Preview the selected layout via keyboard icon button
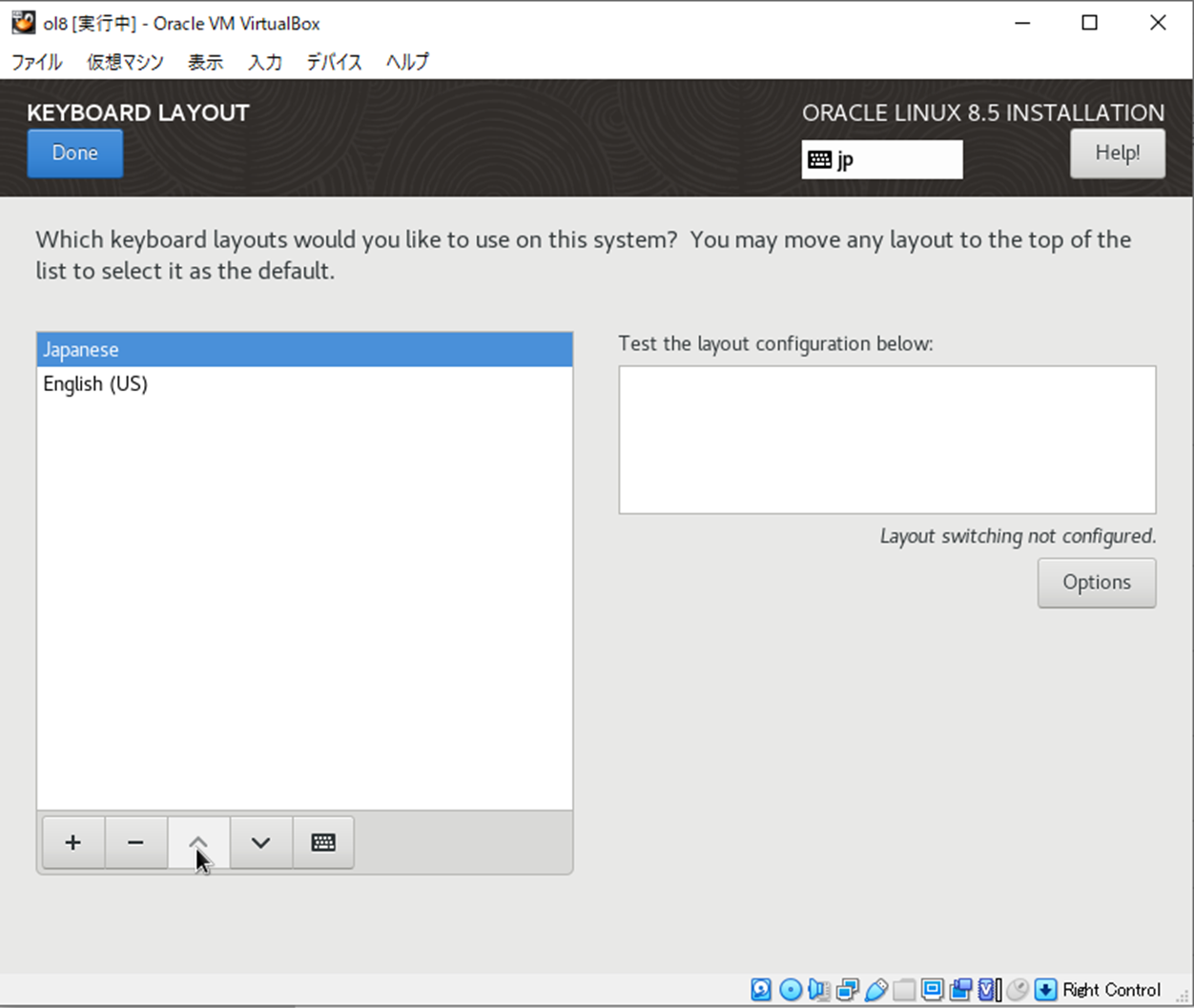This screenshot has width=1194, height=1008. point(323,842)
